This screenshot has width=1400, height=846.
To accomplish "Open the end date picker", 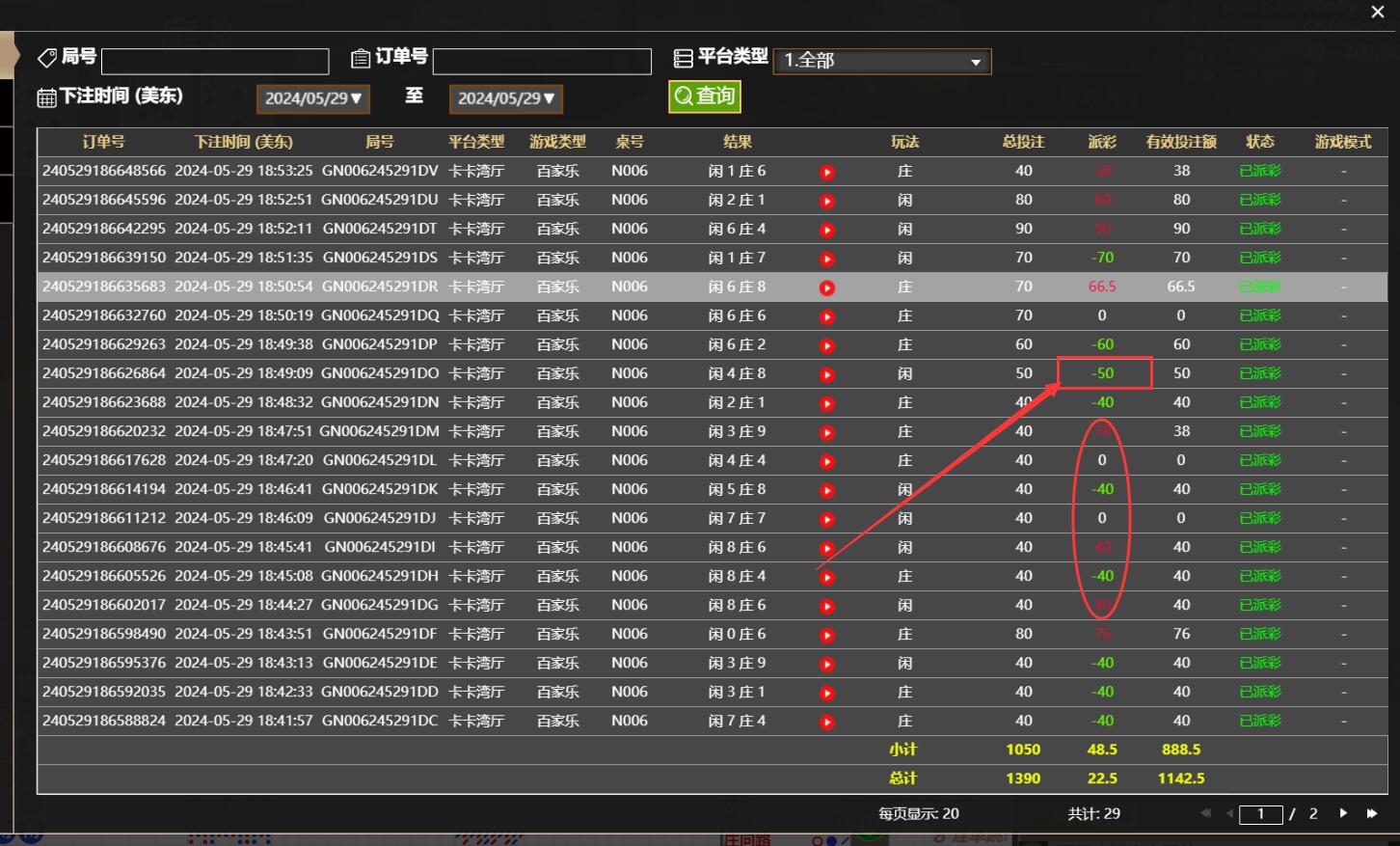I will click(x=505, y=98).
